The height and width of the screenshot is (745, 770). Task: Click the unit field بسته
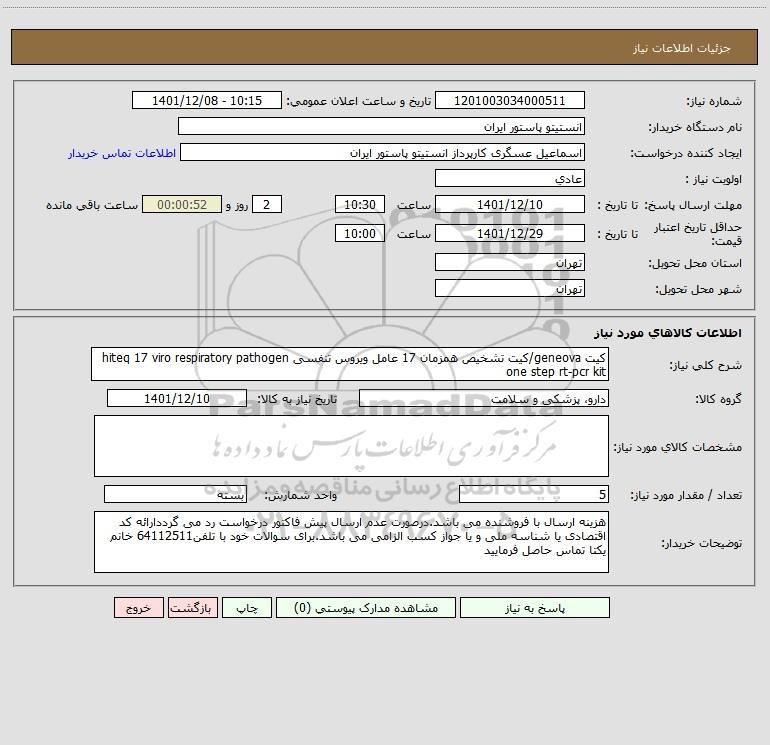click(x=175, y=495)
